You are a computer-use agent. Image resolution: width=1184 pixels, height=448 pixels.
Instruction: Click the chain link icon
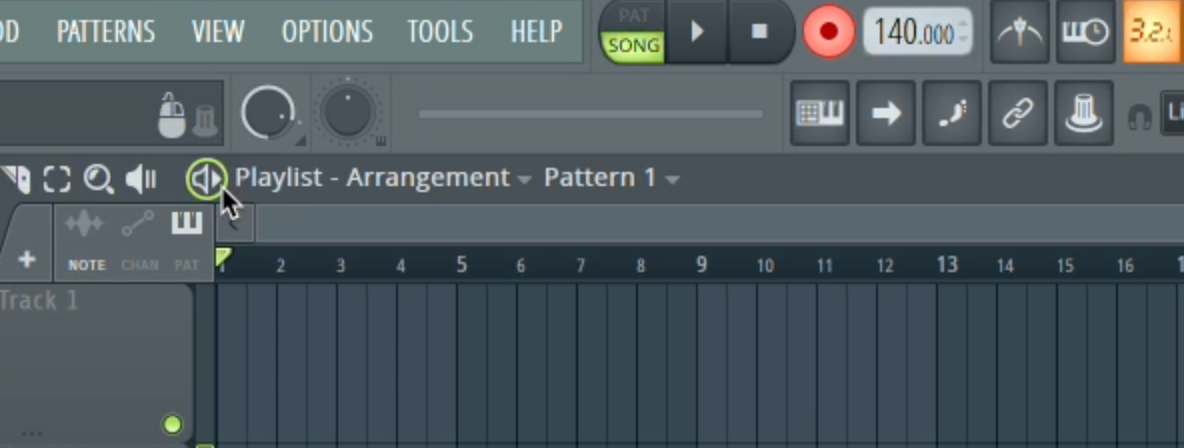pos(1017,114)
